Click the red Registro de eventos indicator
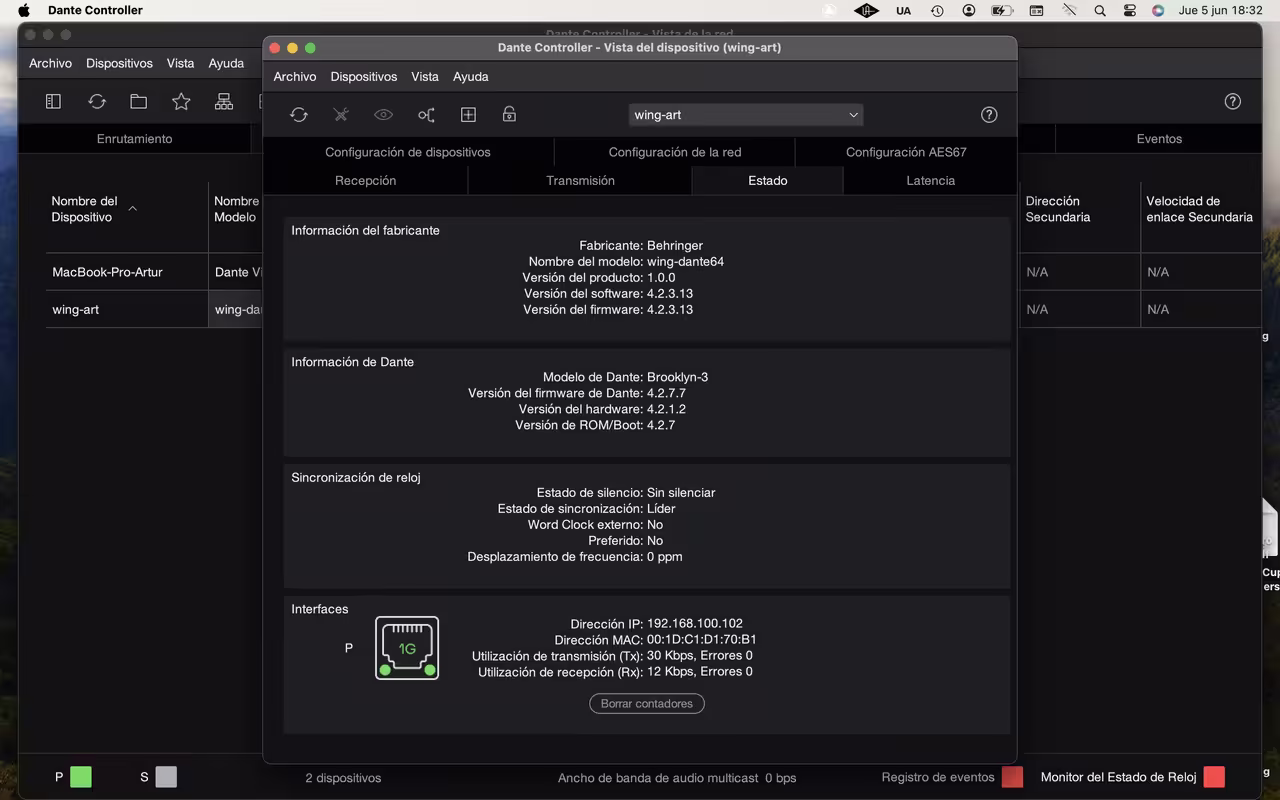This screenshot has width=1280, height=800. 1012,777
